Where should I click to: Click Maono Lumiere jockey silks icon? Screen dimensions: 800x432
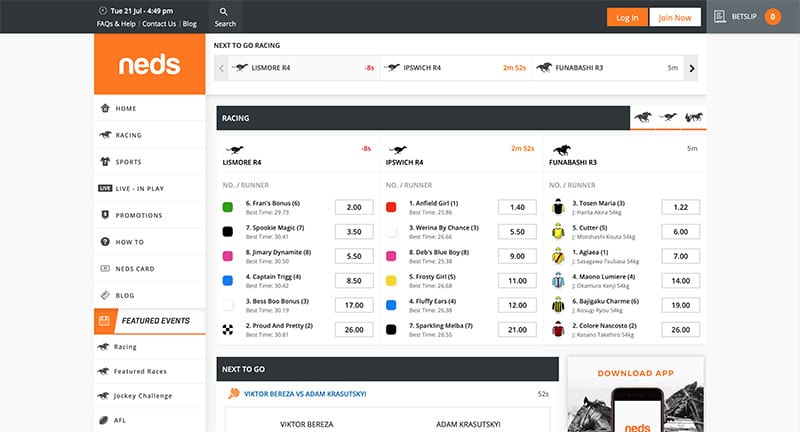(x=558, y=280)
